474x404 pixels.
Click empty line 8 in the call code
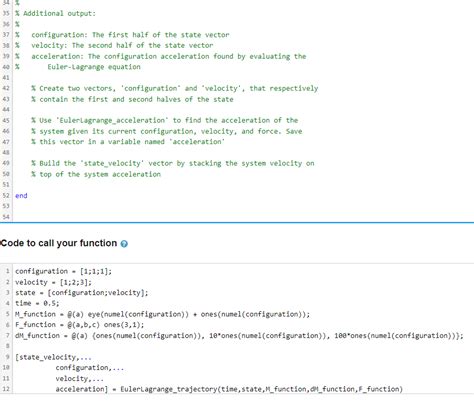tap(243, 346)
